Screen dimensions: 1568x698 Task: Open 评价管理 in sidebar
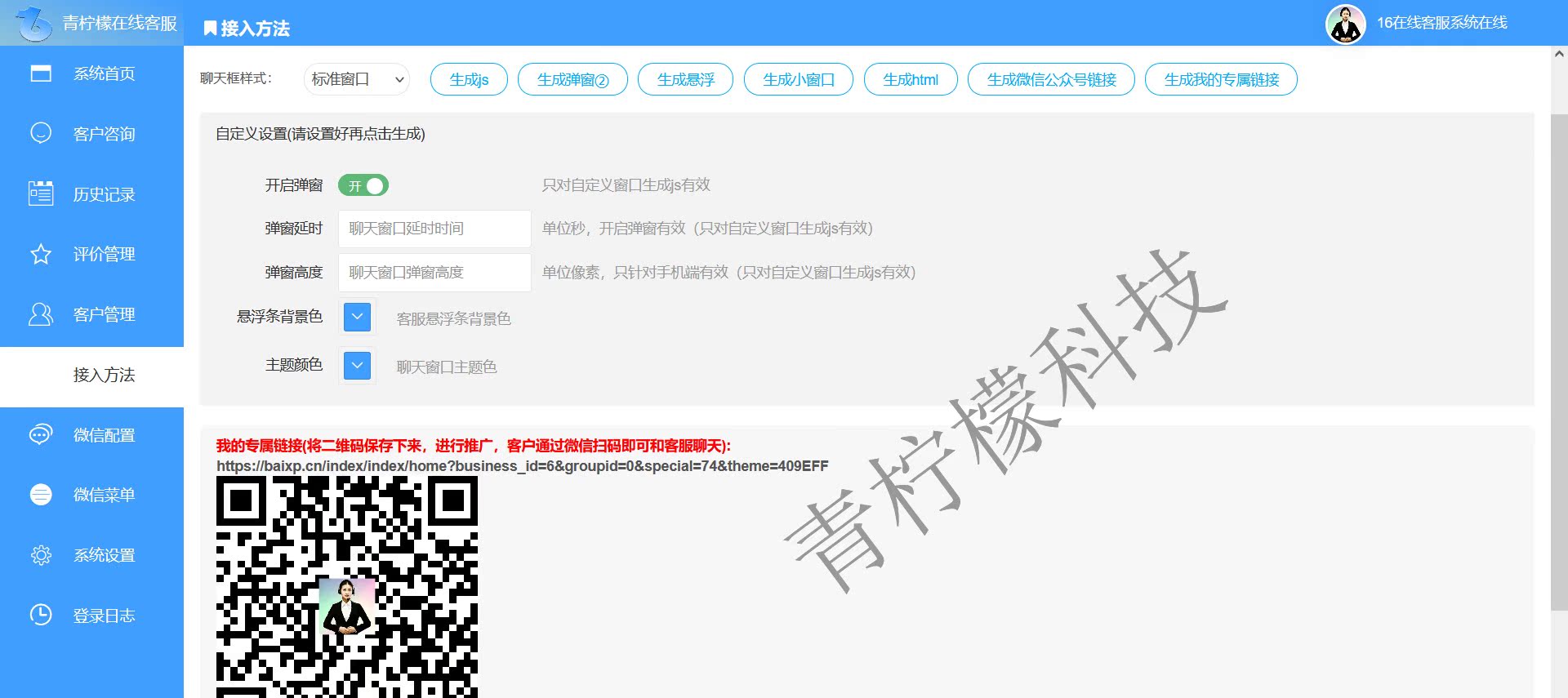click(x=91, y=254)
